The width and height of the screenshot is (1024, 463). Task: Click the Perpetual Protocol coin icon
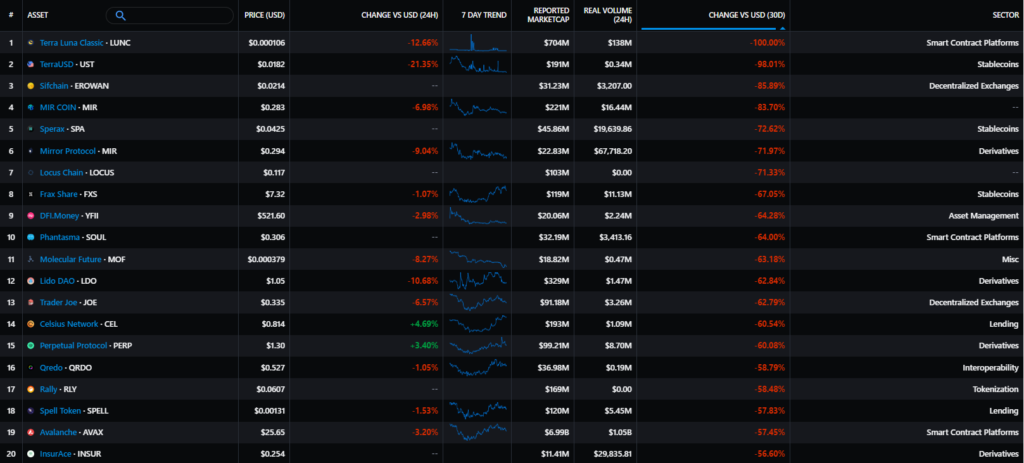[31, 345]
